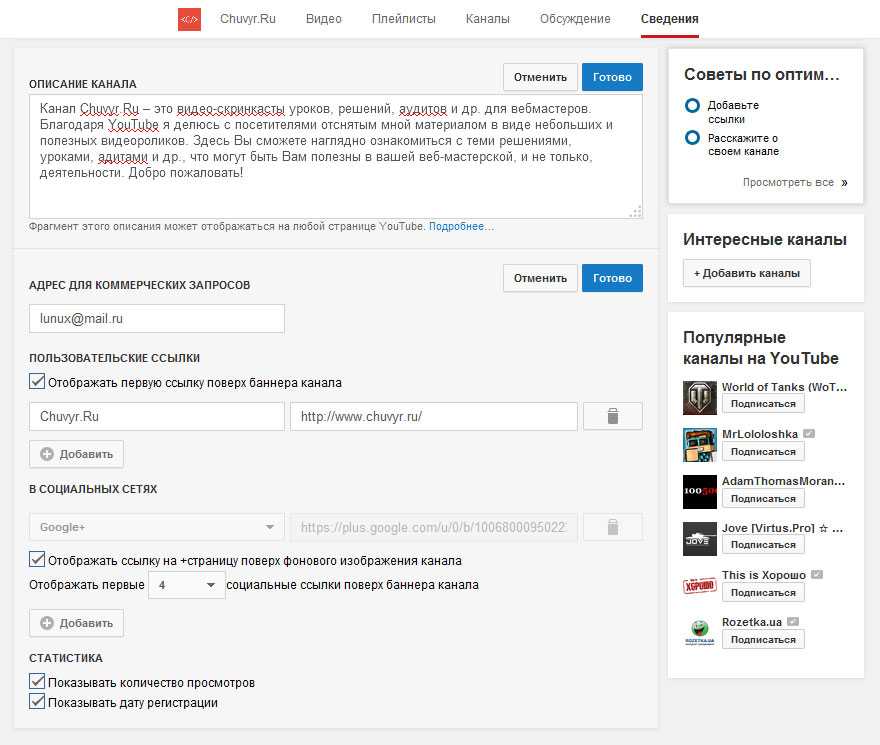Subscribe to AdamThomasMoran channel
Viewport: 880px width, 745px height.
[763, 499]
